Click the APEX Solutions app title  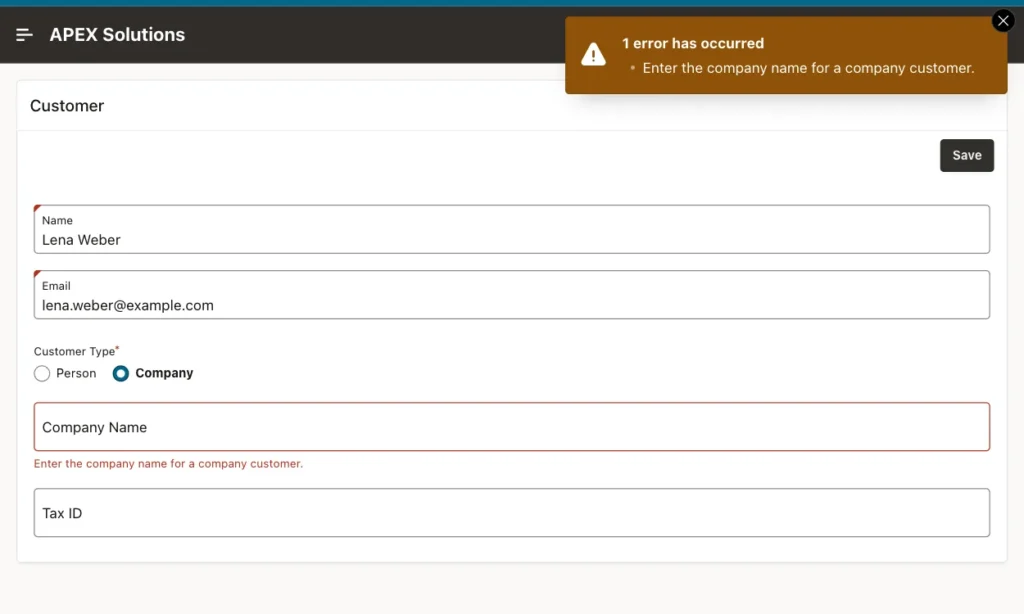tap(117, 35)
